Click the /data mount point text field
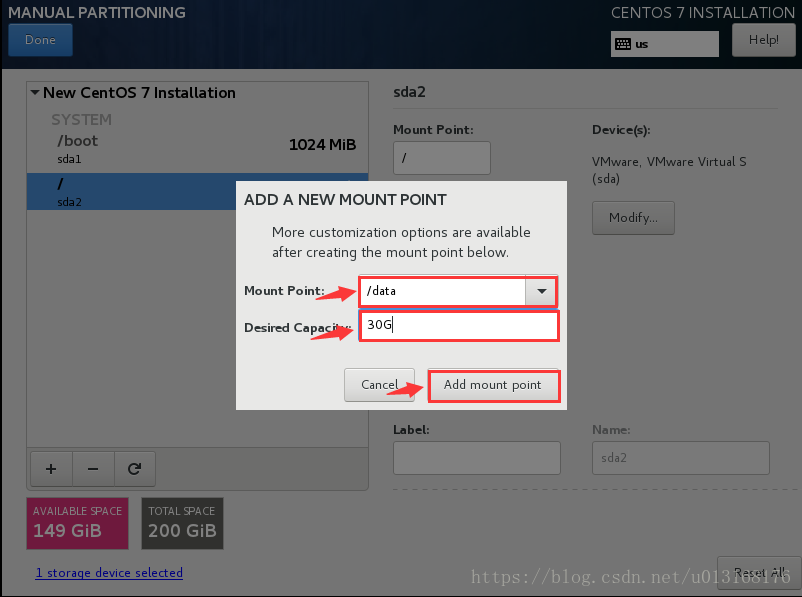The width and height of the screenshot is (802, 597). (x=442, y=291)
